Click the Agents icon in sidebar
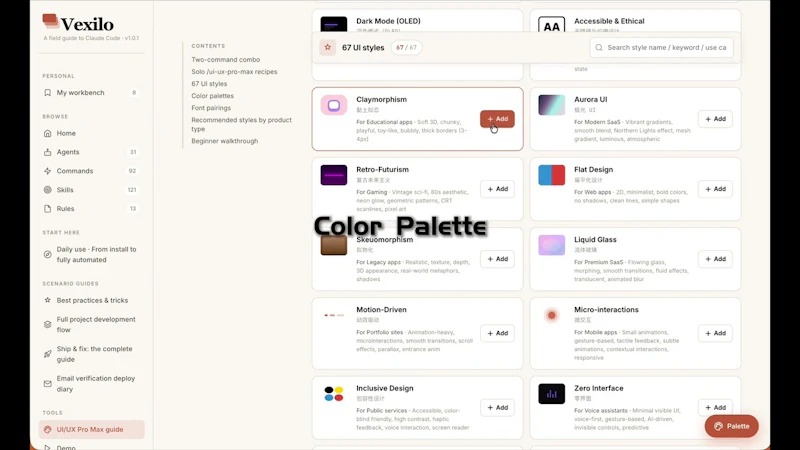 tap(47, 152)
